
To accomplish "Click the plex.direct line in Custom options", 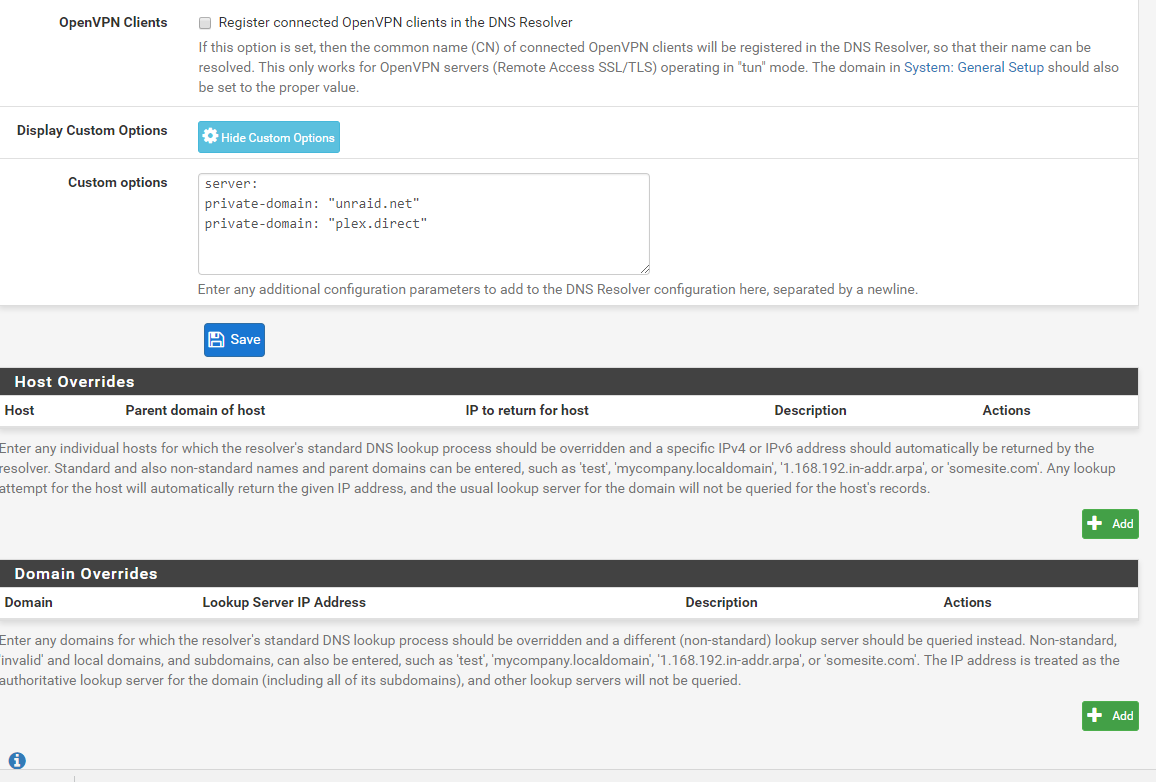I will (x=316, y=223).
